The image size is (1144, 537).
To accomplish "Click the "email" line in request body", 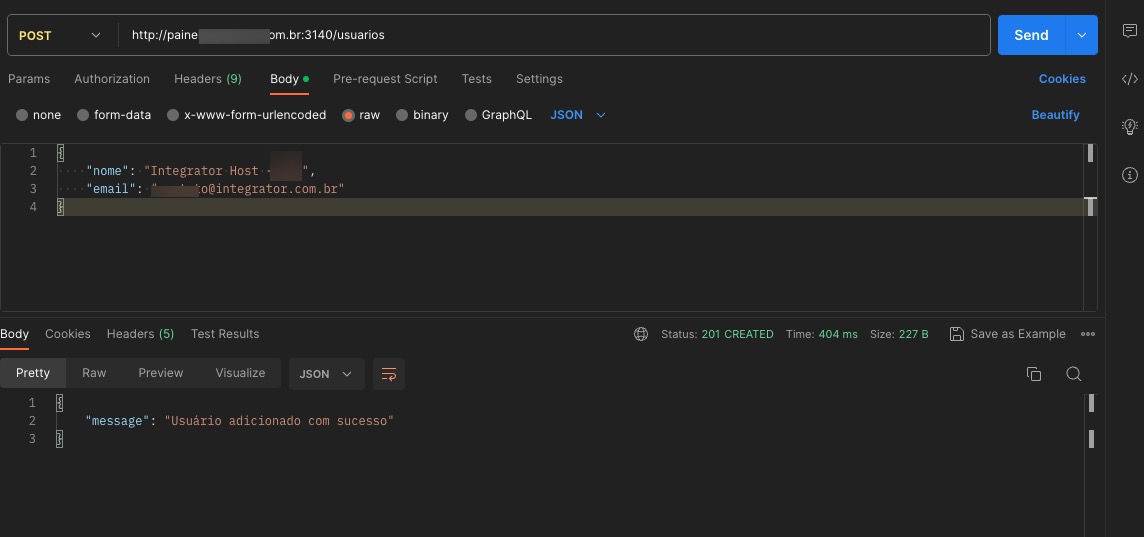I will click(x=215, y=189).
